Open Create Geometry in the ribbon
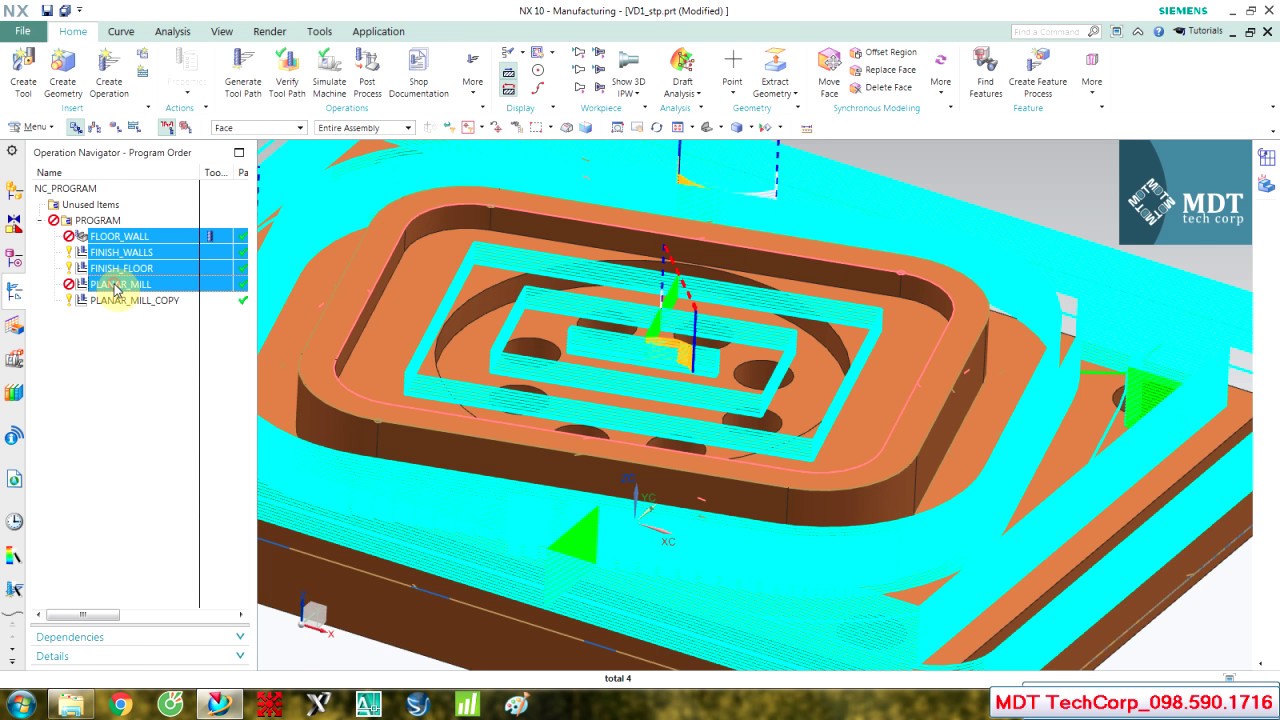The width and height of the screenshot is (1280, 720). tap(62, 73)
